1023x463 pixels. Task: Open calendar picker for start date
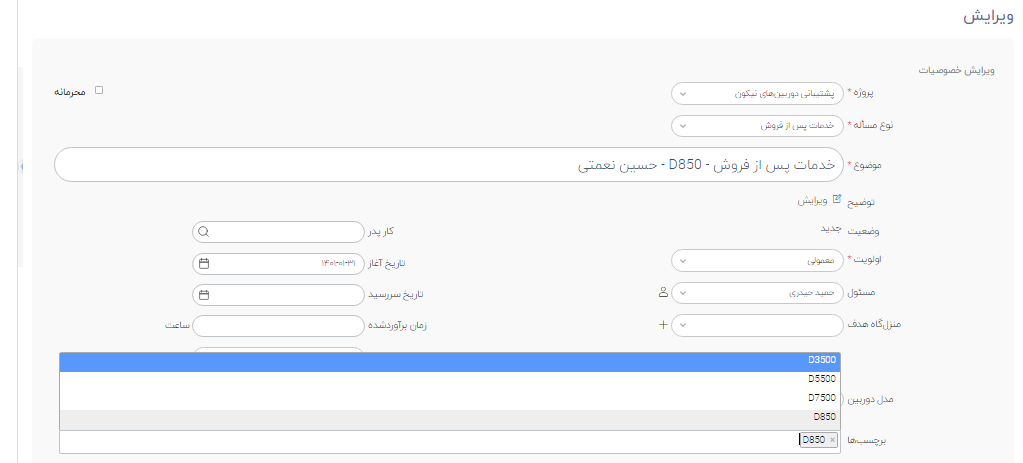pyautogui.click(x=204, y=263)
